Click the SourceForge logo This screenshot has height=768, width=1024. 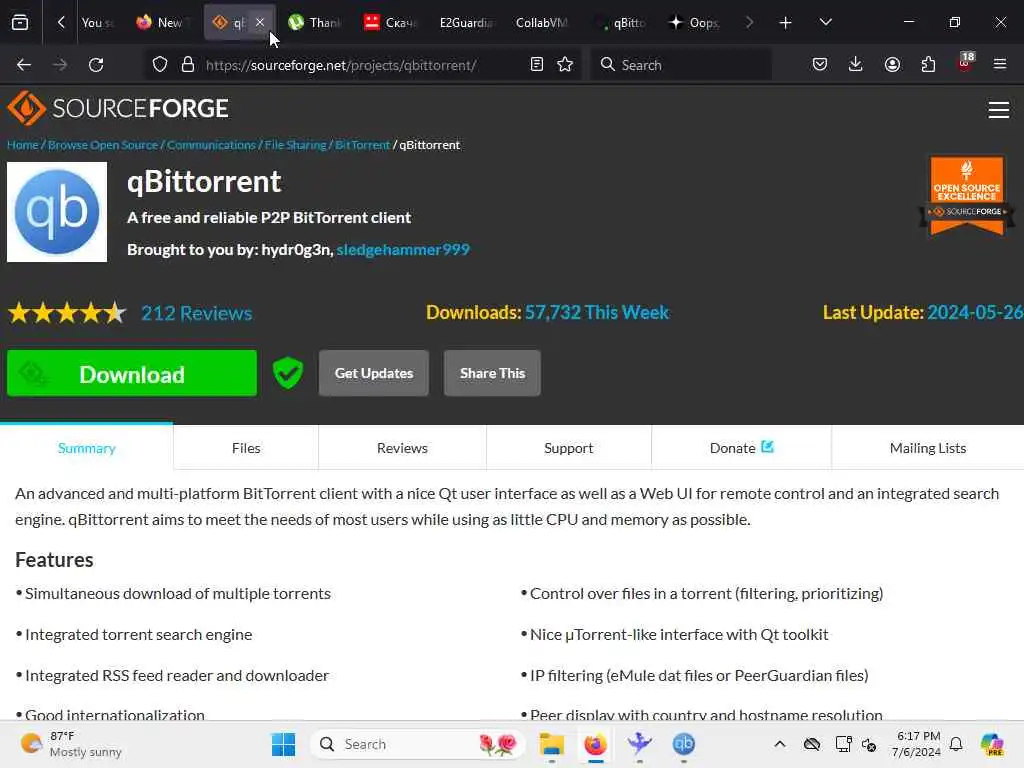118,108
